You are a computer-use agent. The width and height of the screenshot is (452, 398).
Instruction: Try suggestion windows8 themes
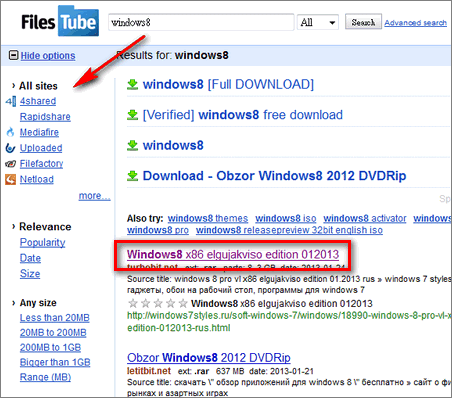tap(208, 219)
